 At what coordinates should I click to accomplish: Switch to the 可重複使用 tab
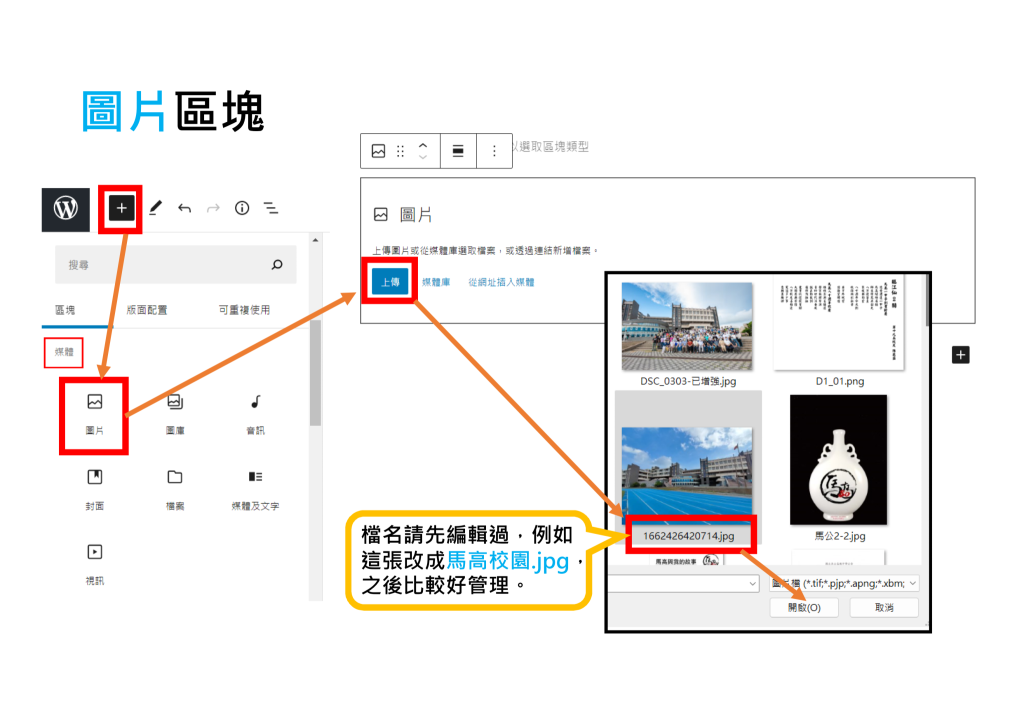point(243,310)
